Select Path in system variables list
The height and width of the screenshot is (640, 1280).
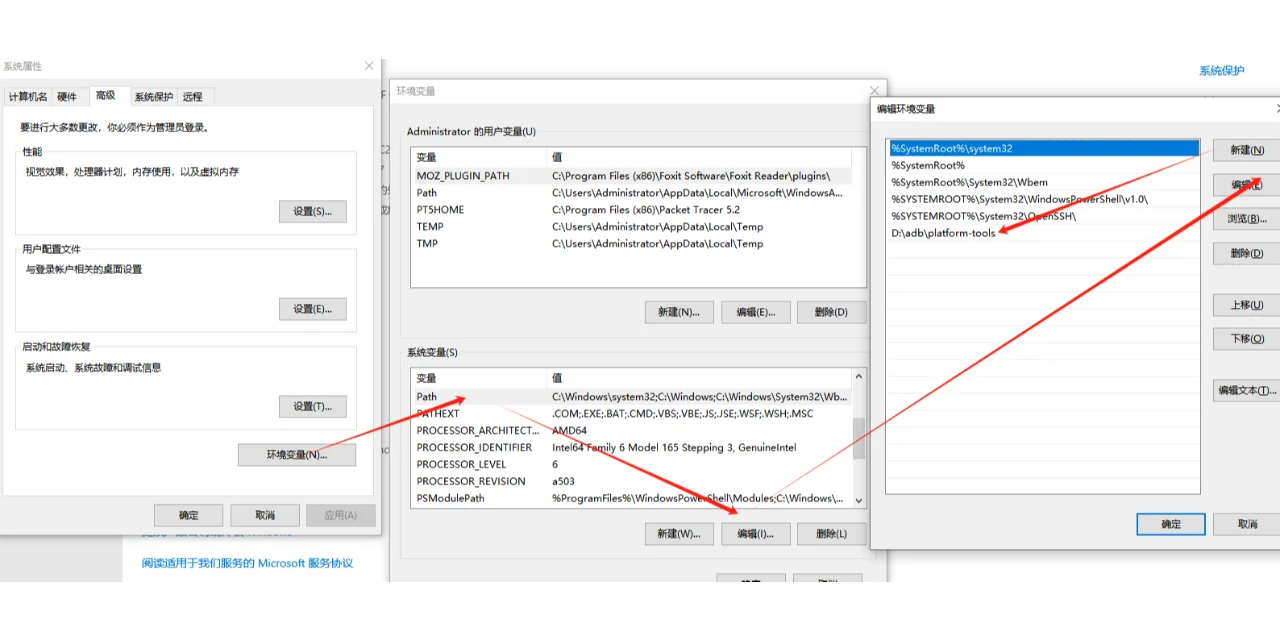631,397
